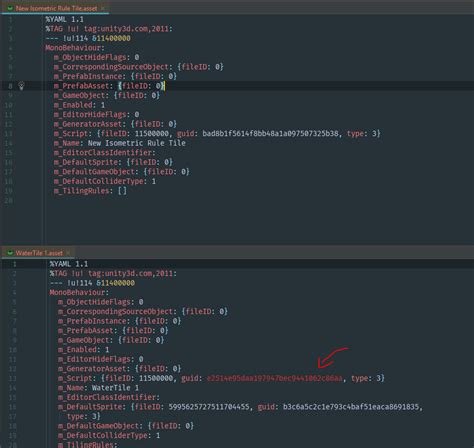The image size is (474, 448).
Task: Click 'MonoBehaviour:' in WaterTile editor
Action: pyautogui.click(x=79, y=293)
